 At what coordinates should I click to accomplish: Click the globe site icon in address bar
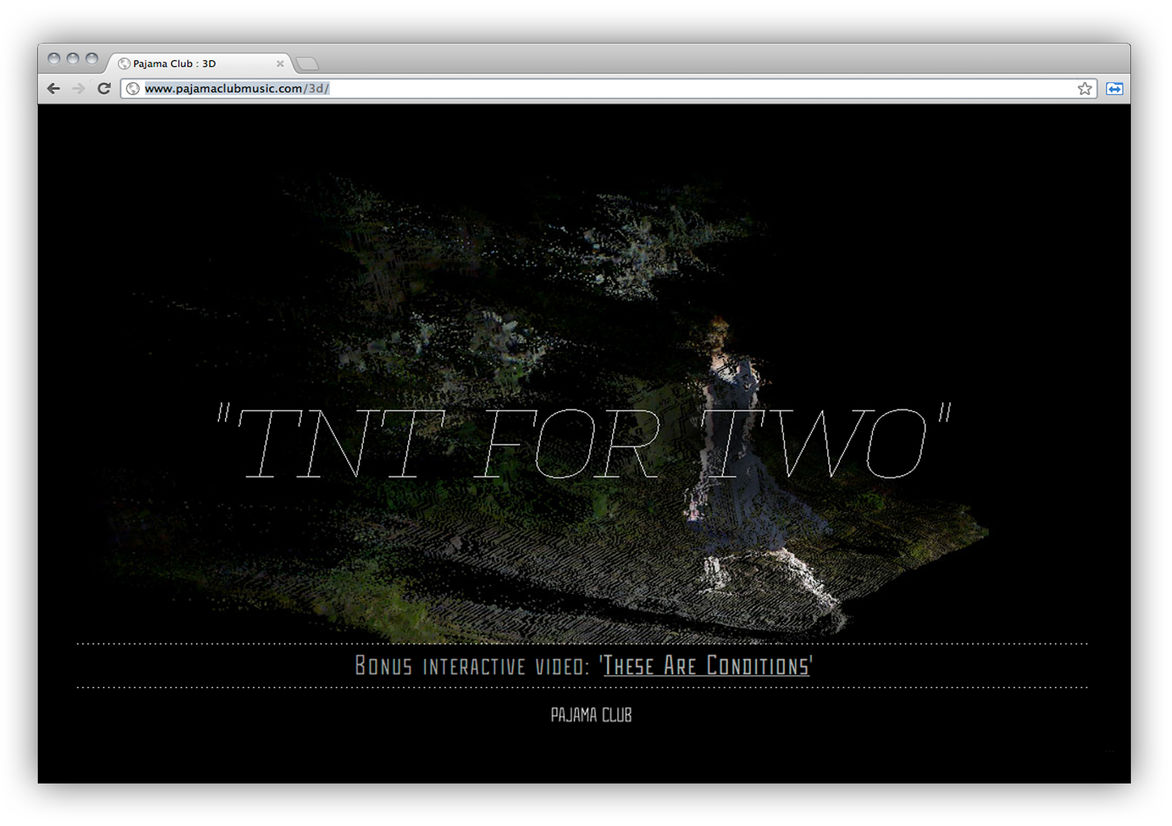click(x=132, y=89)
